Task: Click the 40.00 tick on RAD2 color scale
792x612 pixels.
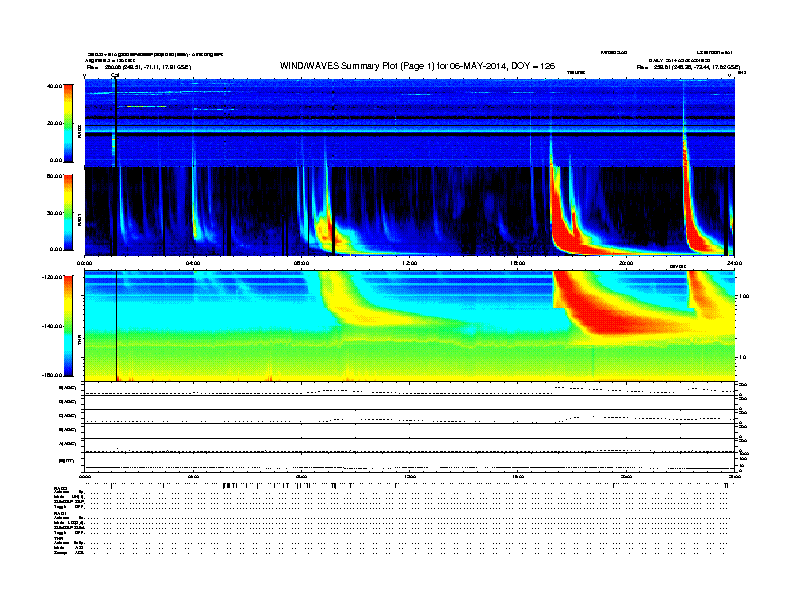Action: (x=54, y=86)
